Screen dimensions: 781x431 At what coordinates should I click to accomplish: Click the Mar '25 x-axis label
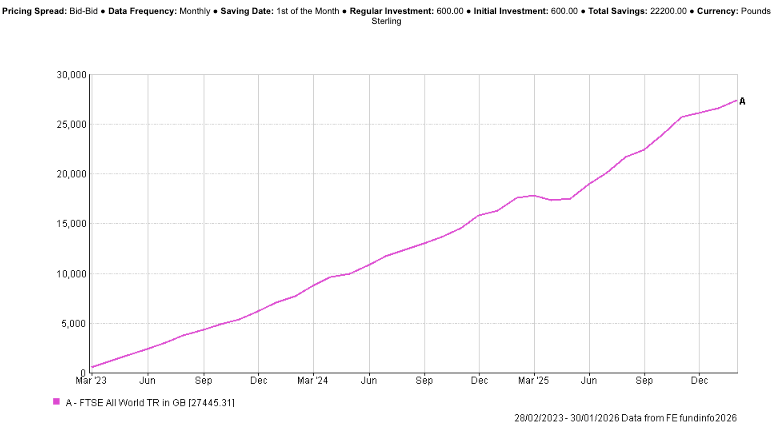[x=534, y=381]
